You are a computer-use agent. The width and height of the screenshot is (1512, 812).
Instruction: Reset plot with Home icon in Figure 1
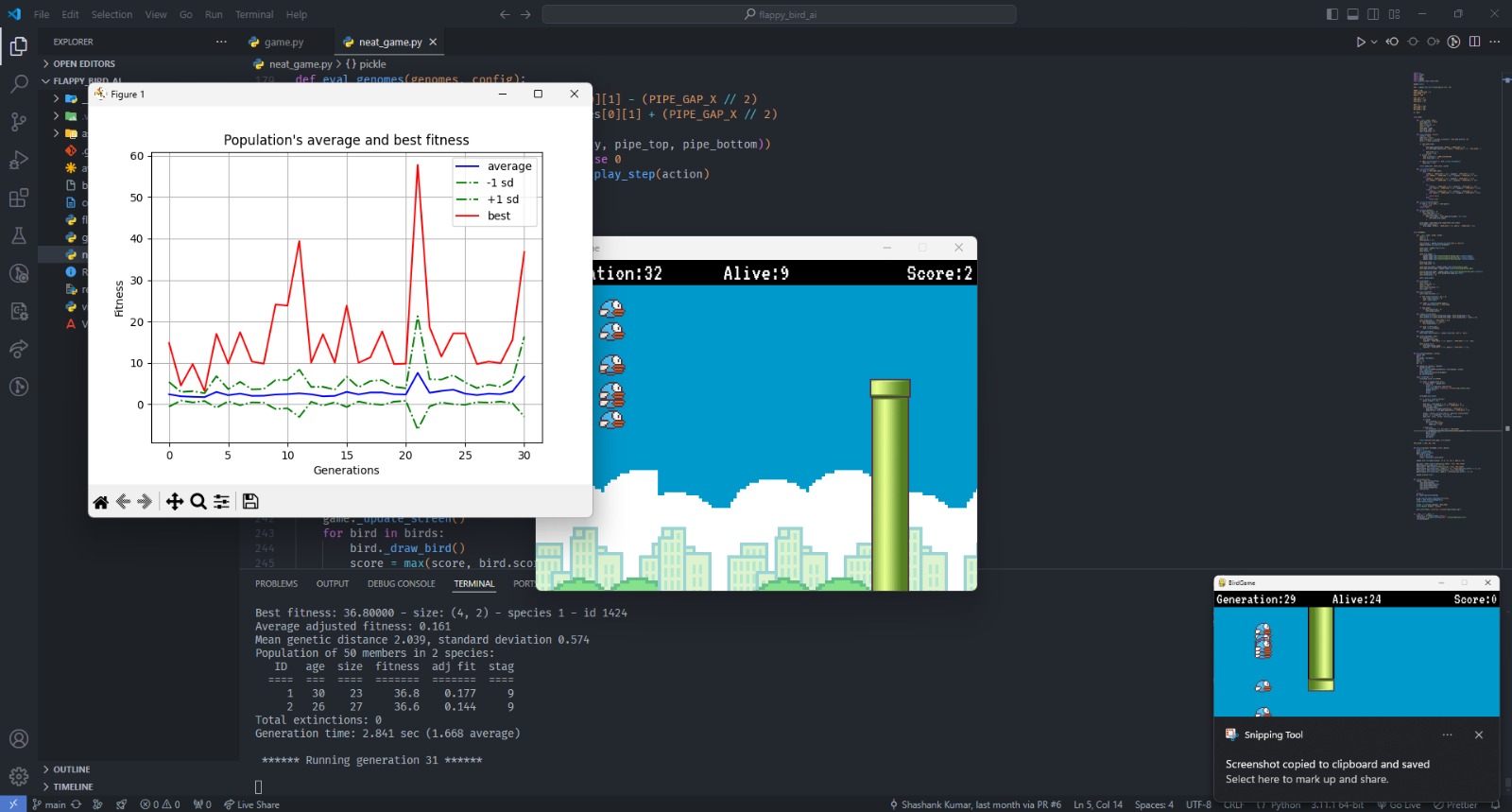click(x=101, y=502)
